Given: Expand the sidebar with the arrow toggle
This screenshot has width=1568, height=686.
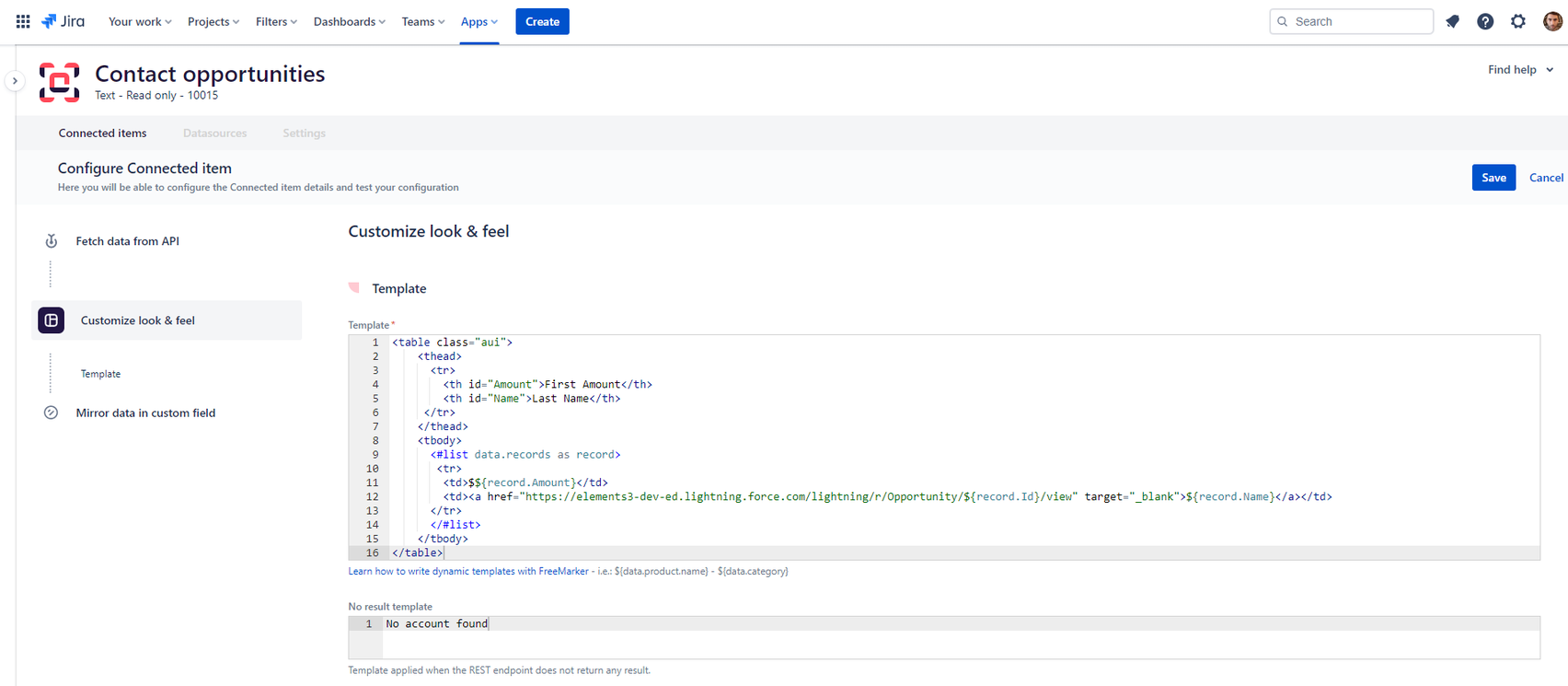Looking at the screenshot, I should click(15, 81).
